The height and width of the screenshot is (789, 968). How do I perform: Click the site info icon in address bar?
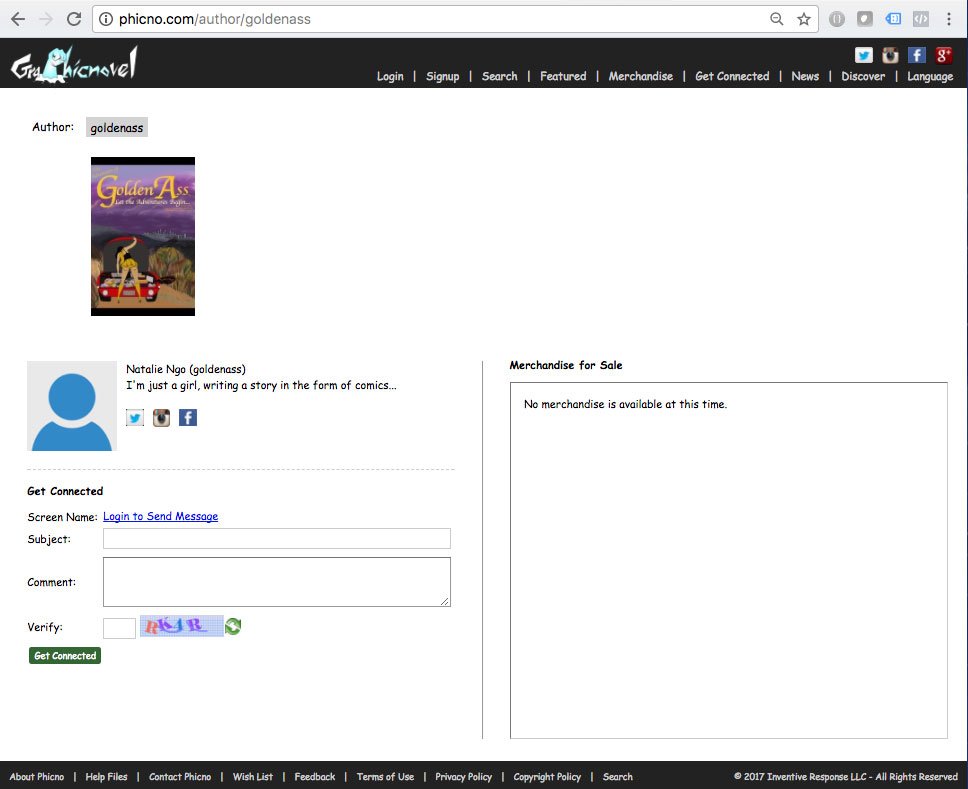click(x=106, y=19)
